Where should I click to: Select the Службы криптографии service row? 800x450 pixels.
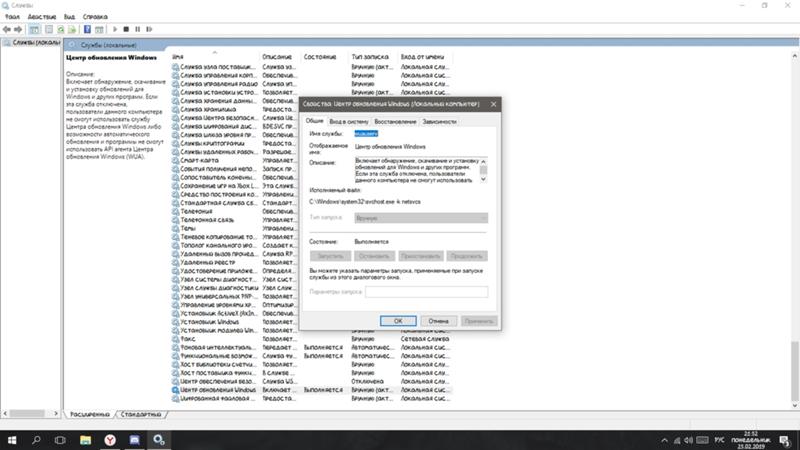[236, 143]
